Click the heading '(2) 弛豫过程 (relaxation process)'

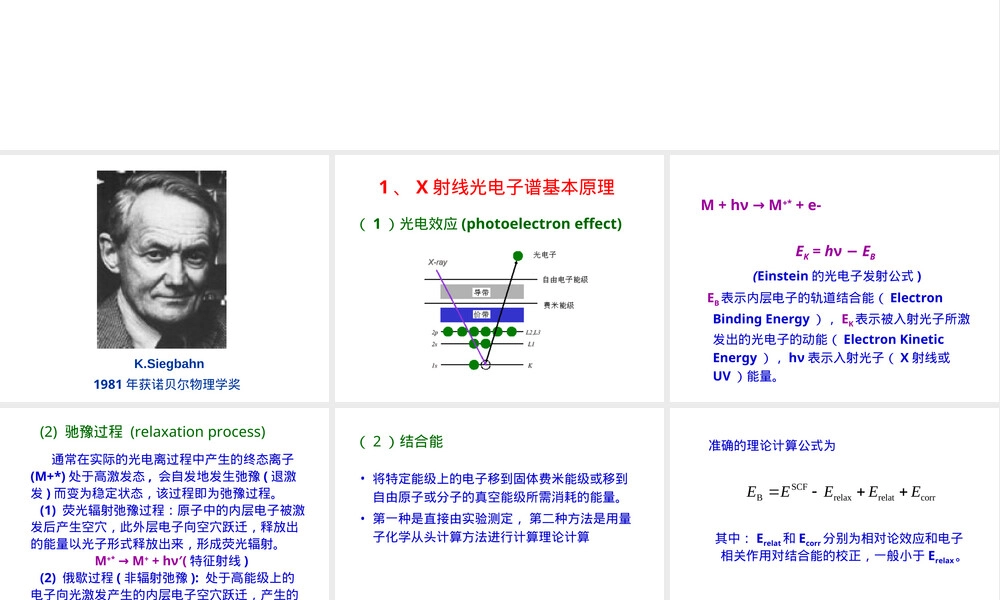[152, 432]
